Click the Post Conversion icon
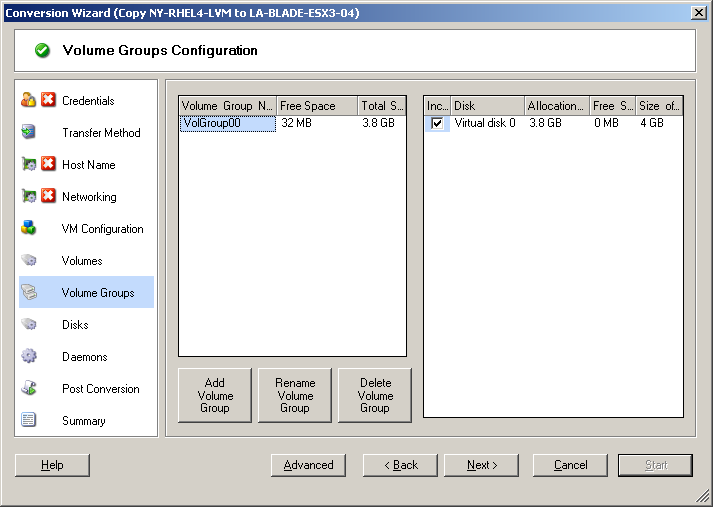713x507 pixels. [x=29, y=388]
